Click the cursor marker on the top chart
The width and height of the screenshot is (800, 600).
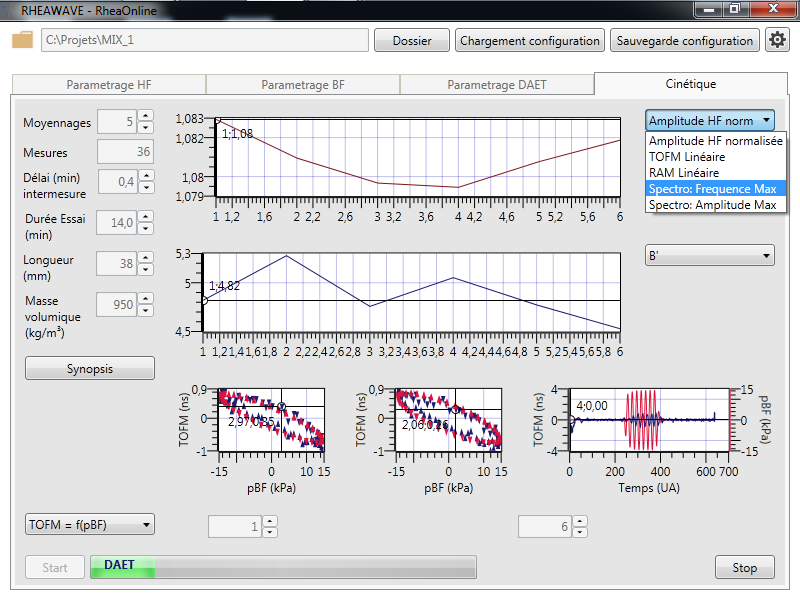[x=217, y=120]
